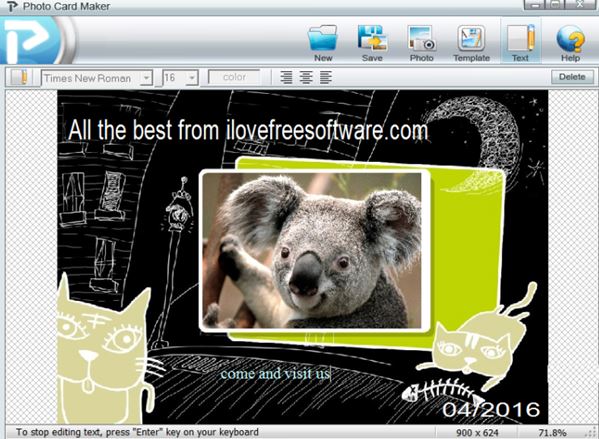Click the Photo Card Maker logo
Viewport: 599px width, 439px height.
[x=32, y=40]
